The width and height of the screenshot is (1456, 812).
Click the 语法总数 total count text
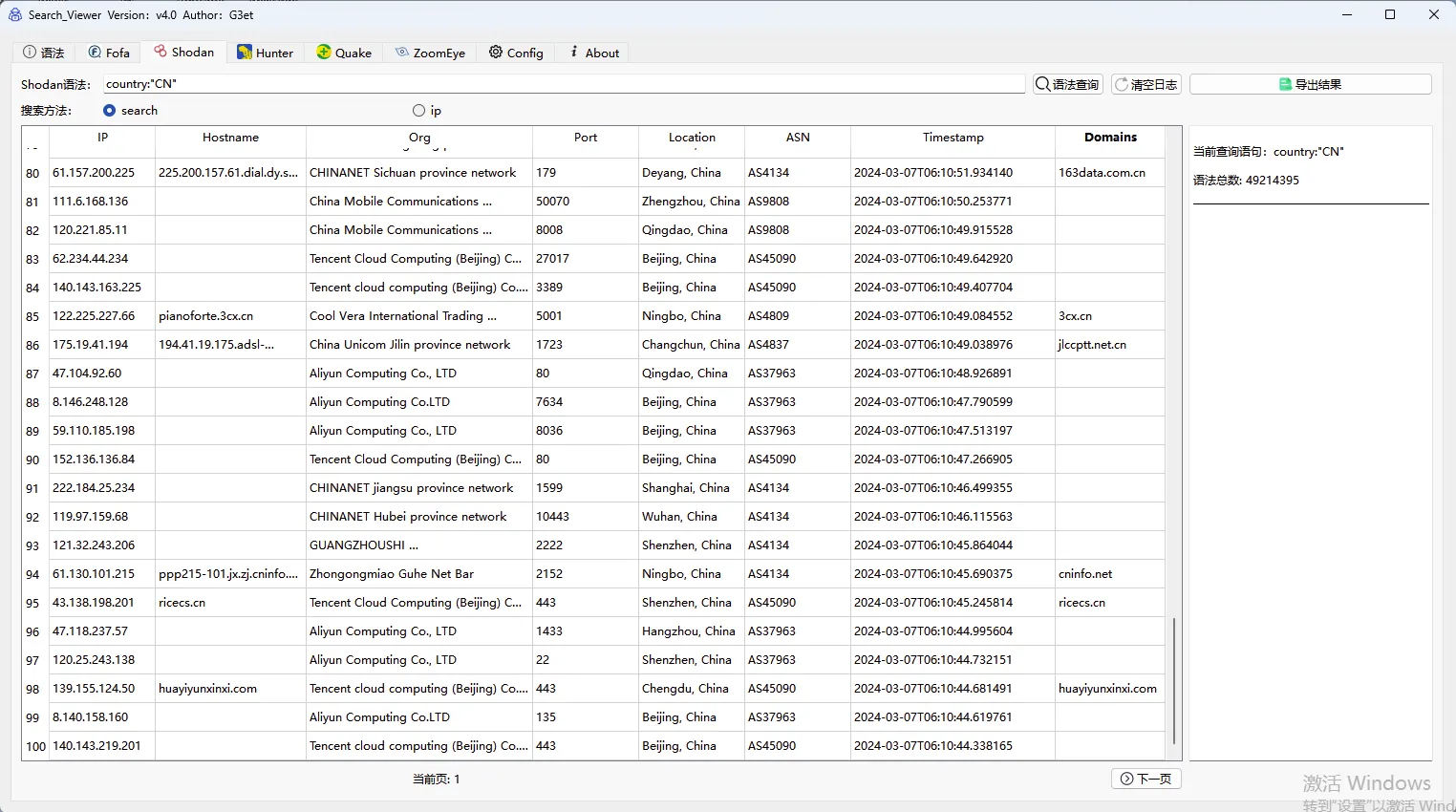(1246, 181)
